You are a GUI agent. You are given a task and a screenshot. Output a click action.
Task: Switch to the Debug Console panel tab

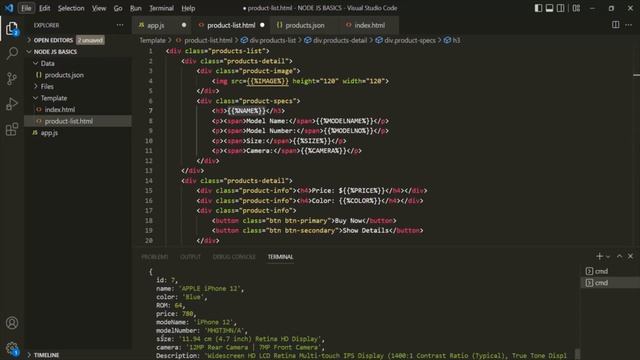click(234, 257)
